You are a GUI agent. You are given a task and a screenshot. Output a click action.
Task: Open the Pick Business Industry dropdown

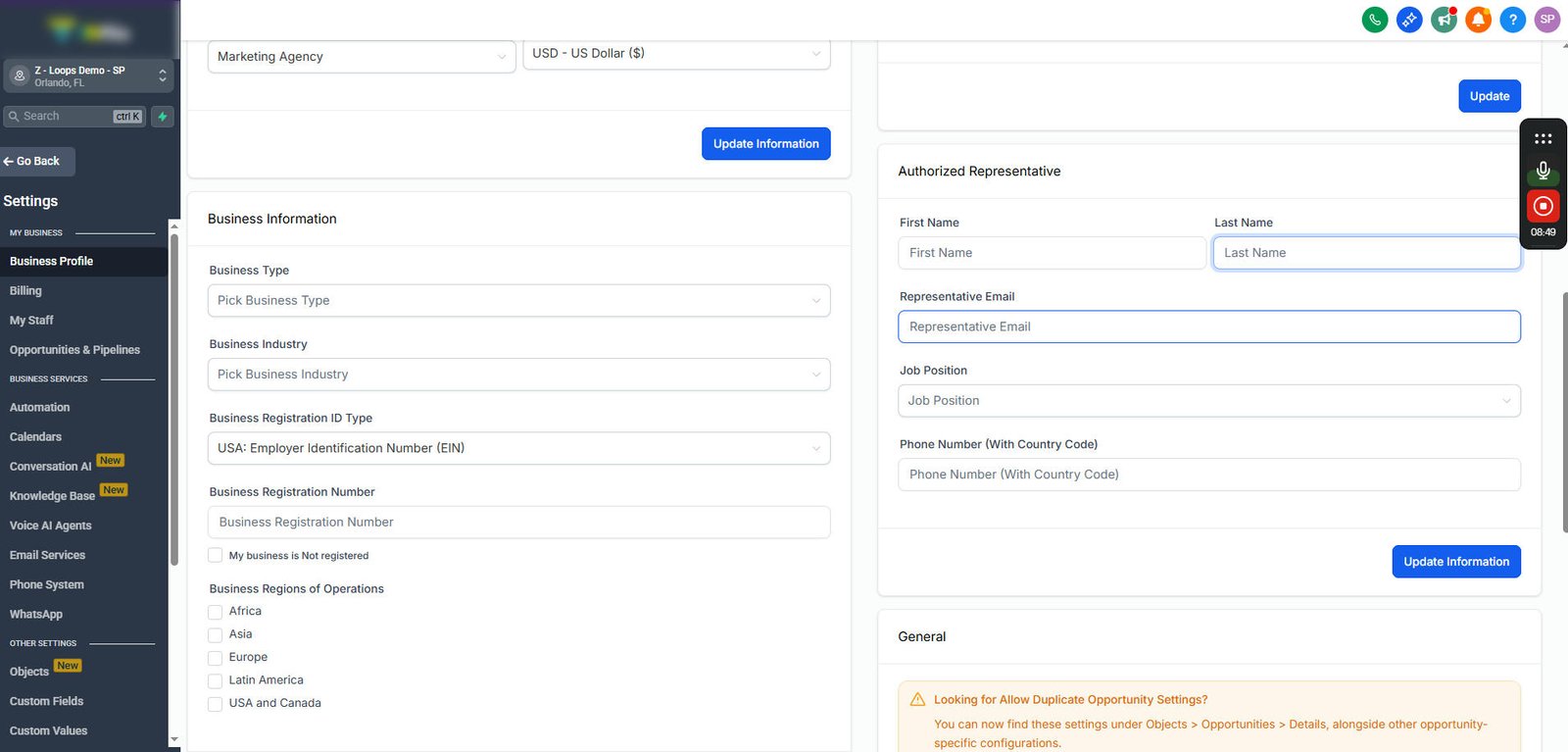pyautogui.click(x=518, y=375)
